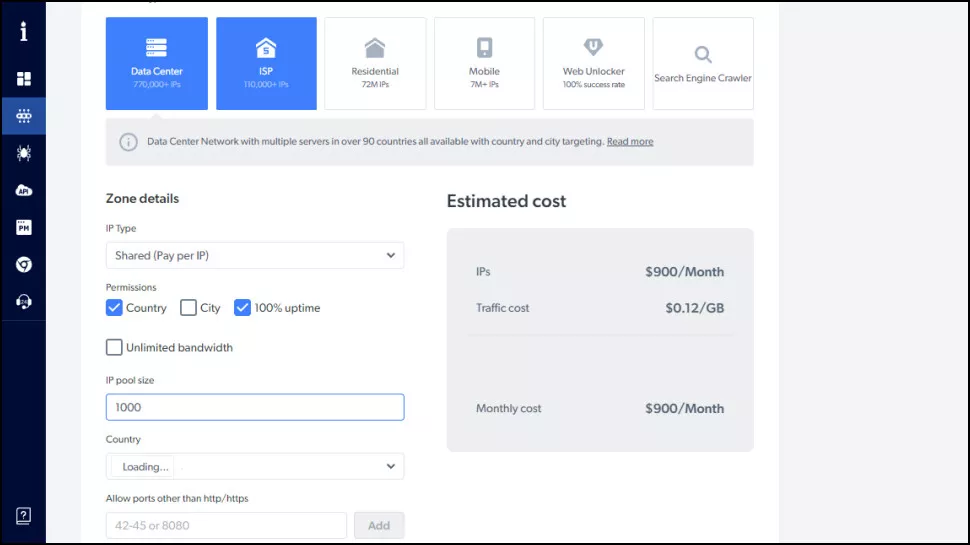Open the PM proxy manager icon
The width and height of the screenshot is (970, 545).
[x=24, y=227]
